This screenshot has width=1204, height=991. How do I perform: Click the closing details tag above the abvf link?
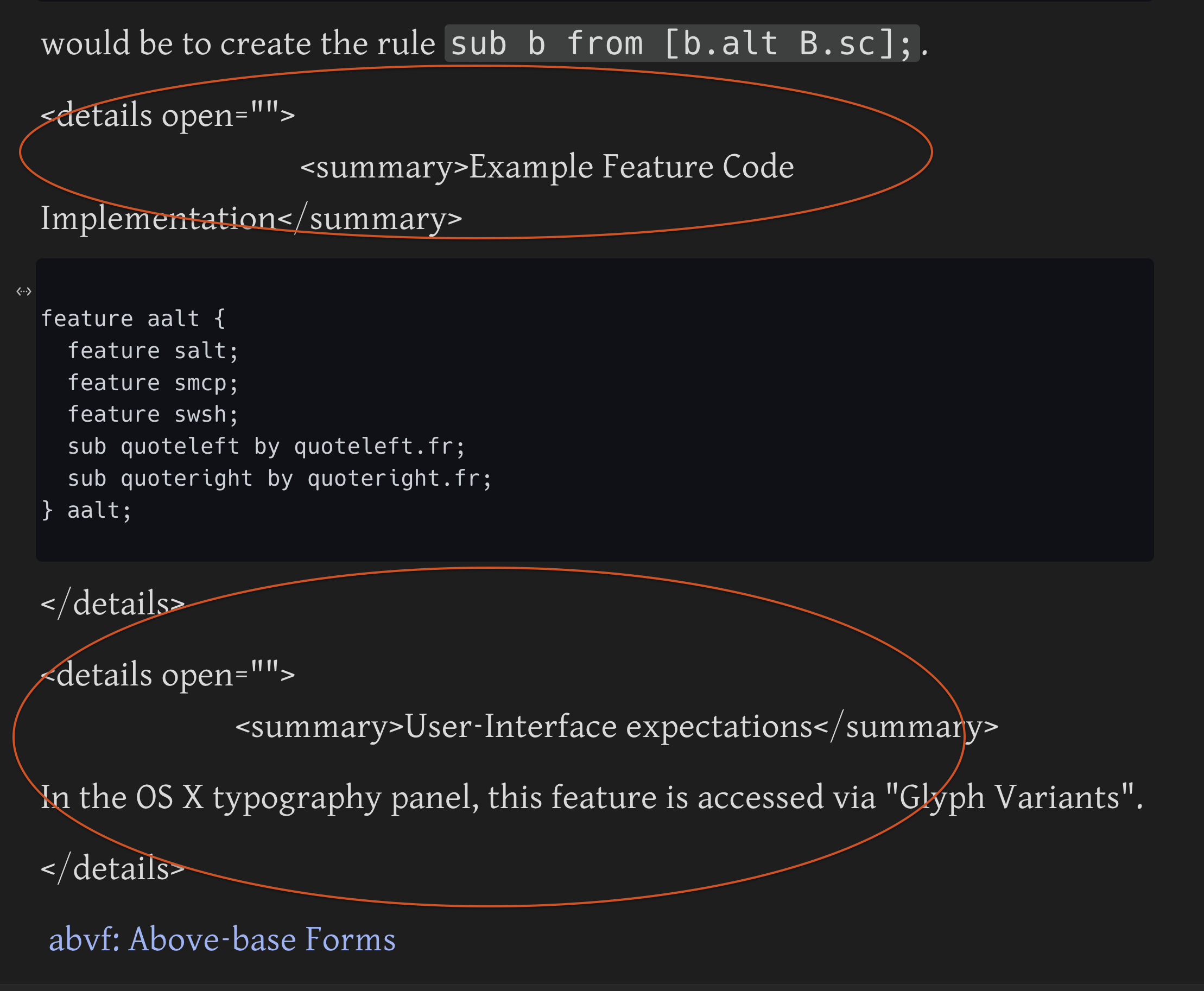coord(113,868)
